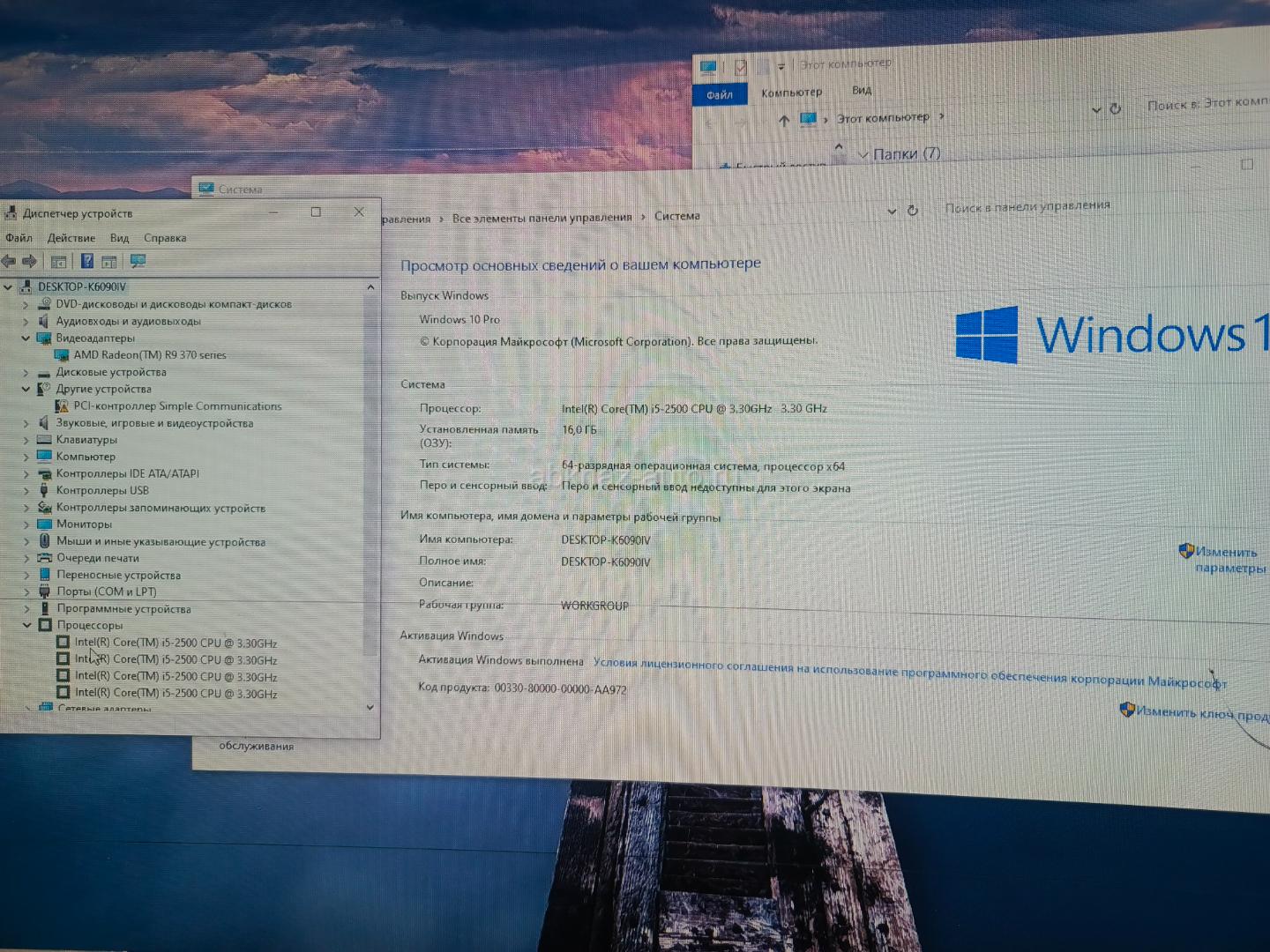Open the Действие menu in Device Manager

tap(71, 238)
